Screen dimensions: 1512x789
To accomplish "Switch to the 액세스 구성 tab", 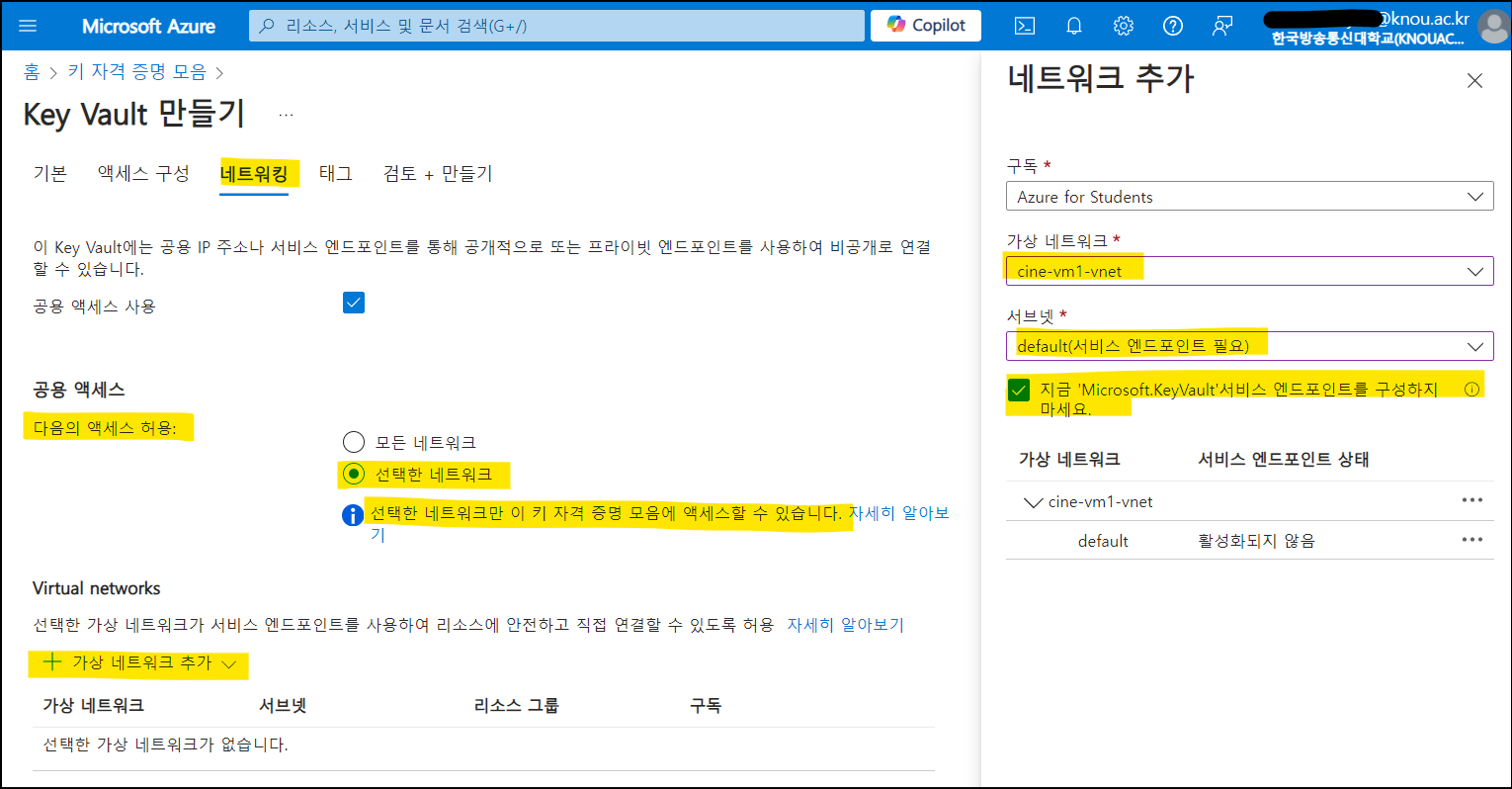I will click(143, 174).
